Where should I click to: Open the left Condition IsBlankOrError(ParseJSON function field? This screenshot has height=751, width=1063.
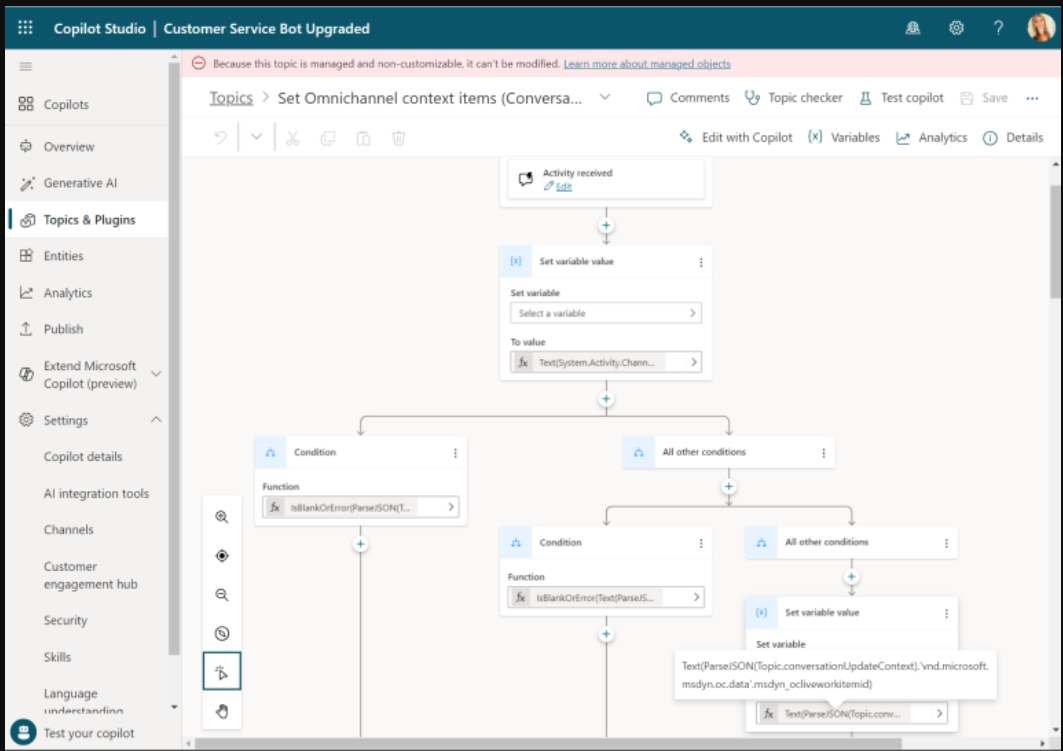pyautogui.click(x=361, y=507)
